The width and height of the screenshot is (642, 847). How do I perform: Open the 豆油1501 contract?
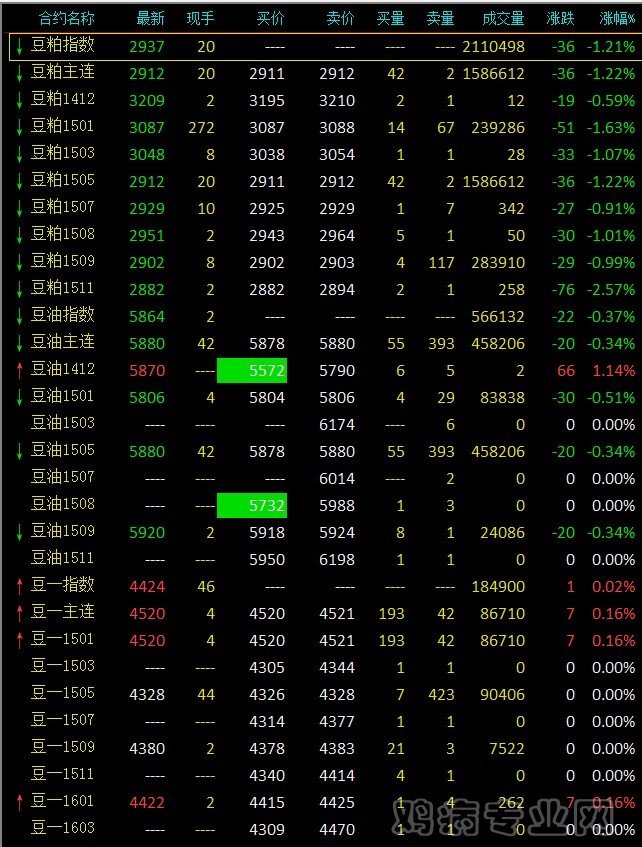tap(63, 396)
